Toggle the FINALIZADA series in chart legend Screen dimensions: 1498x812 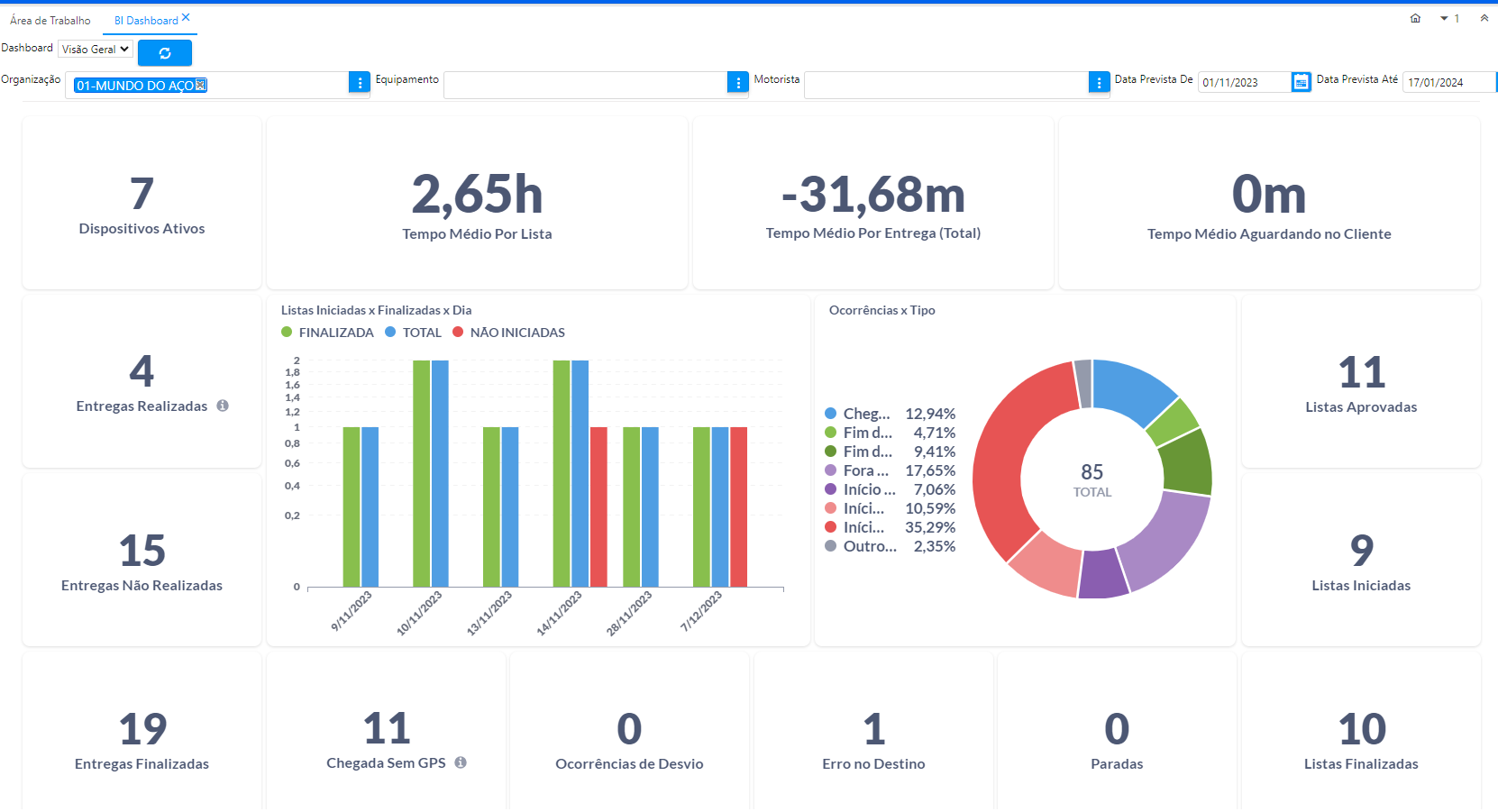click(327, 333)
